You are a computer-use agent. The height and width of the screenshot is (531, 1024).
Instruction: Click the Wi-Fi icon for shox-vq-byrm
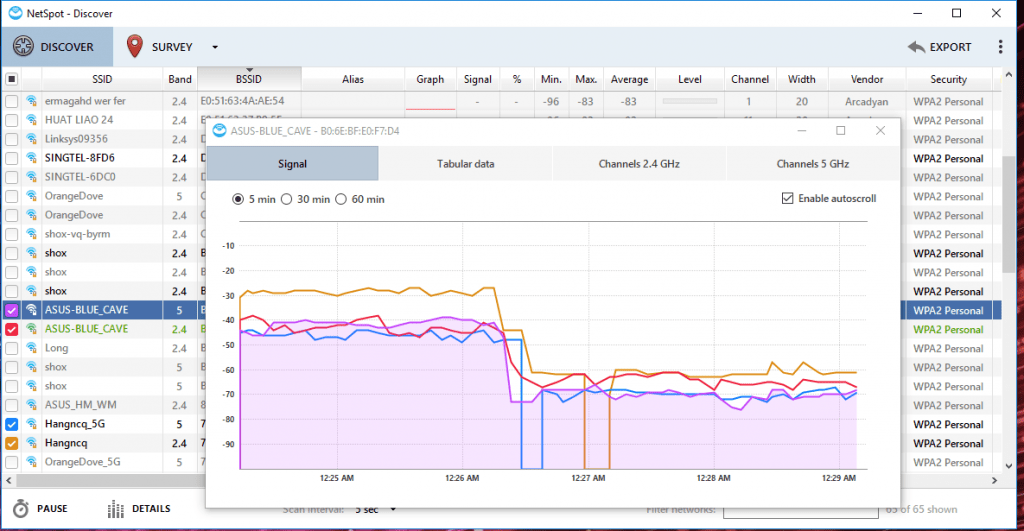(31, 234)
